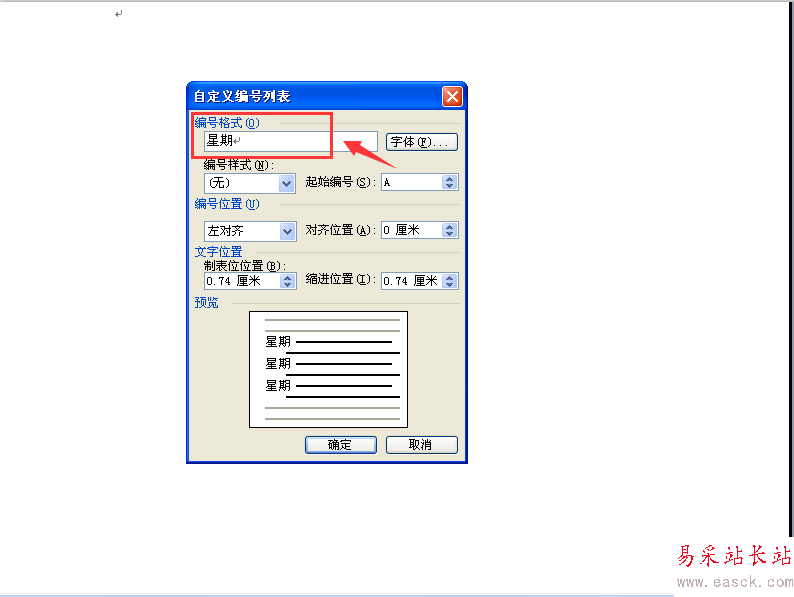Click the 预览 section label
This screenshot has width=794, height=597.
pyautogui.click(x=206, y=303)
